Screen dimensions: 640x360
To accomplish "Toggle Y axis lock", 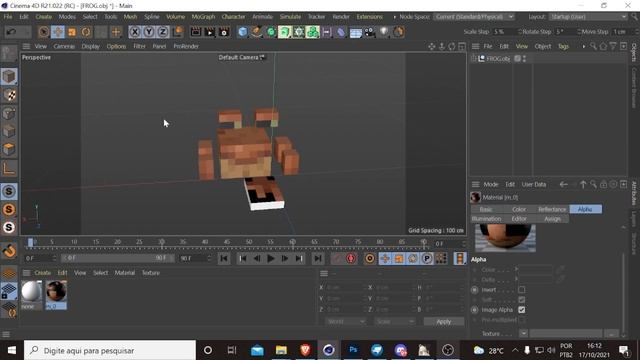I will [x=149, y=32].
